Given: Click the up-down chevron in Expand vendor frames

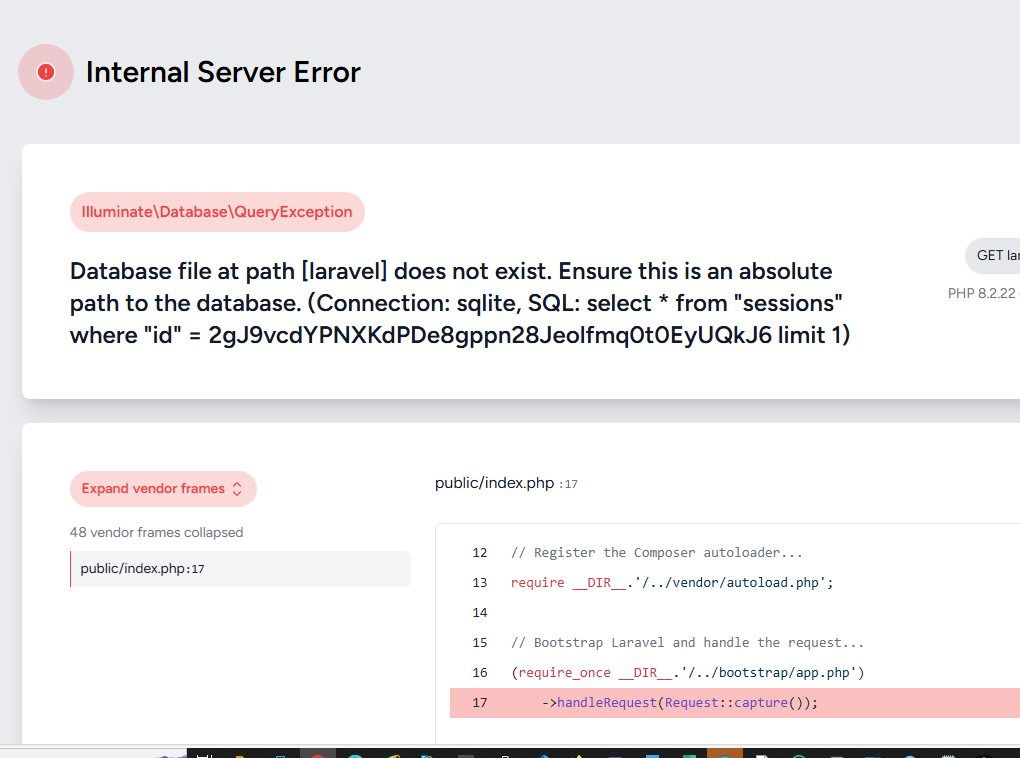Looking at the screenshot, I should tap(237, 489).
